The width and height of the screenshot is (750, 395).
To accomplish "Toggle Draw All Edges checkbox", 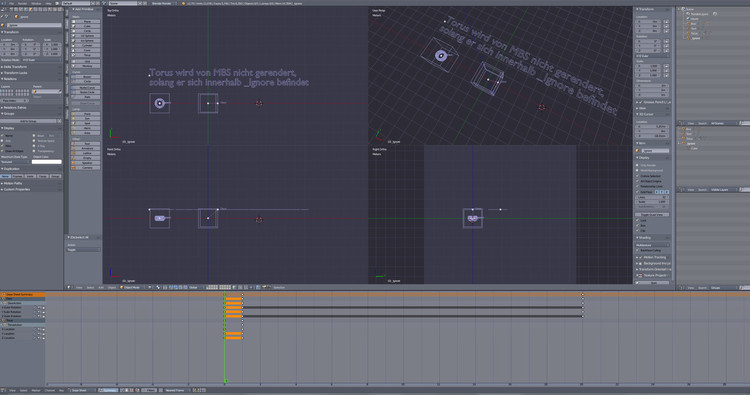I will 2,151.
